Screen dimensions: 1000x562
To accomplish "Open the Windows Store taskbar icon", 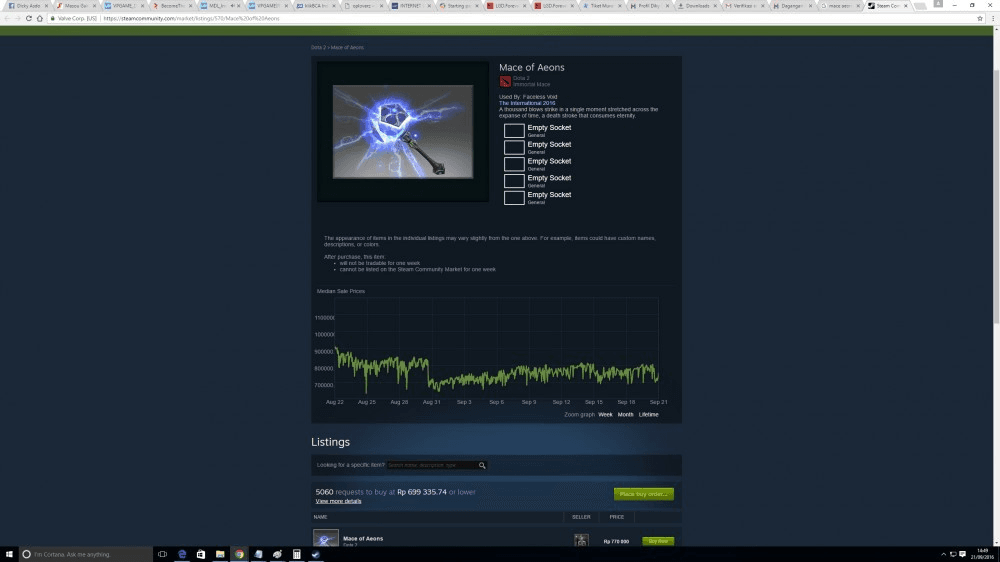I will point(201,554).
